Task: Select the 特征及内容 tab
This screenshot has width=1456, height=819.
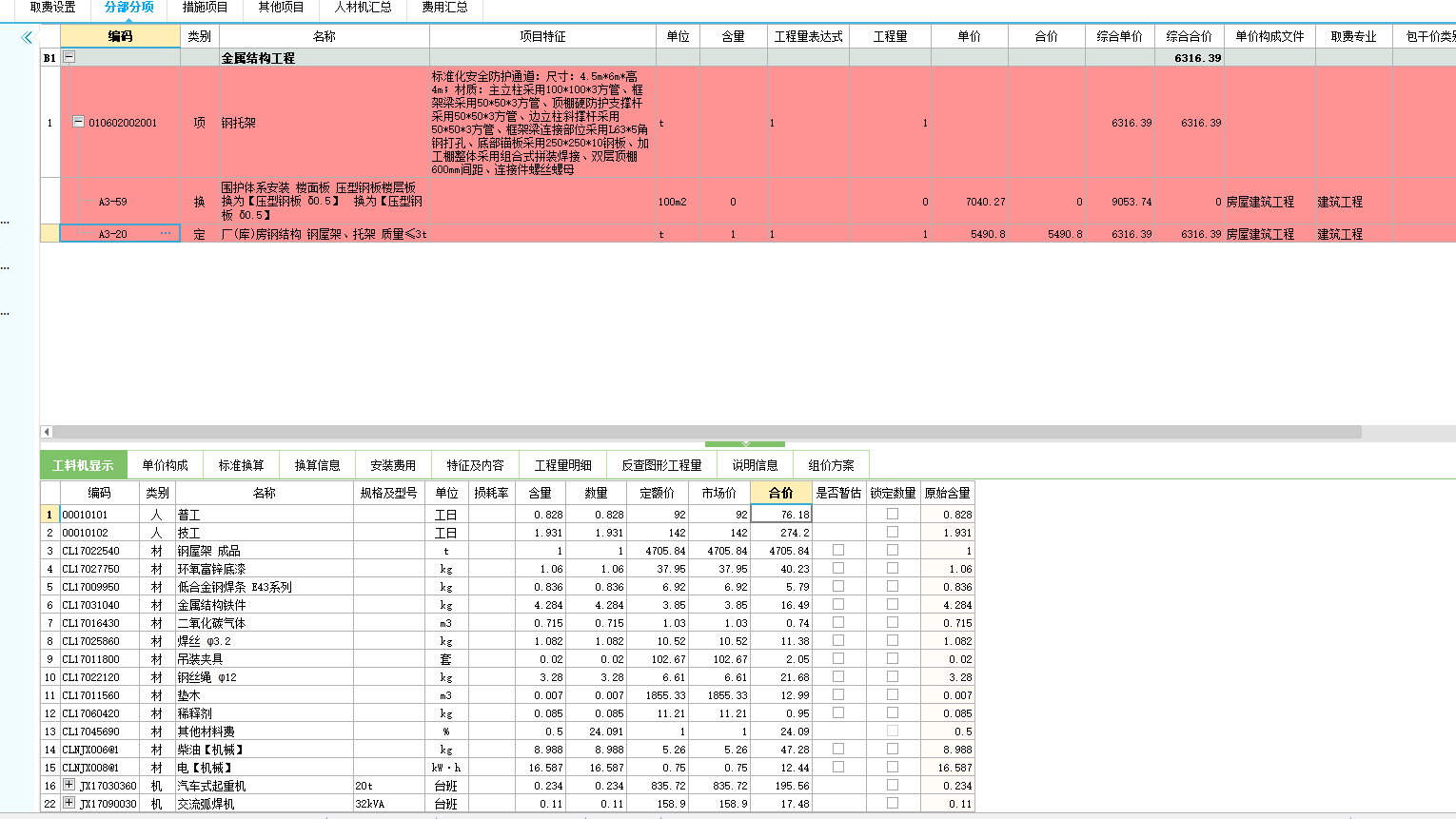Action: coord(476,465)
